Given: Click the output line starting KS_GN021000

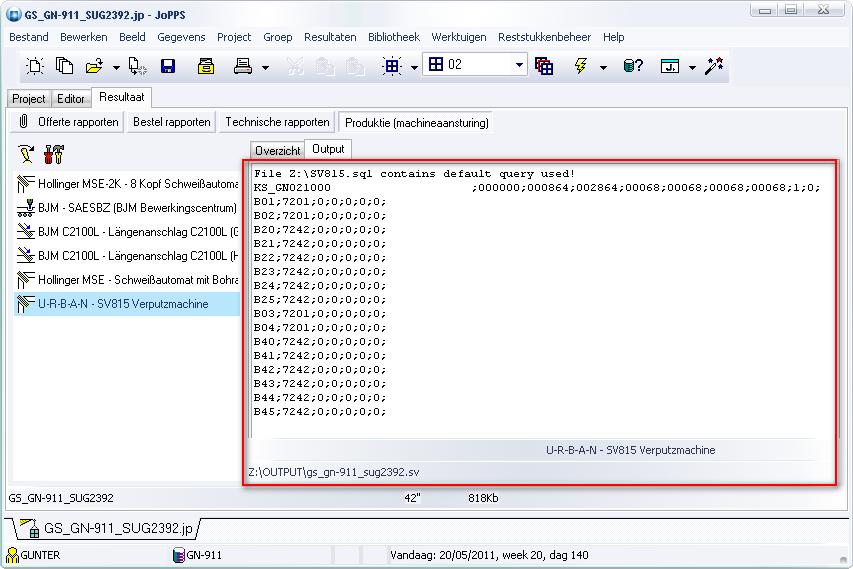Looking at the screenshot, I should coord(536,188).
